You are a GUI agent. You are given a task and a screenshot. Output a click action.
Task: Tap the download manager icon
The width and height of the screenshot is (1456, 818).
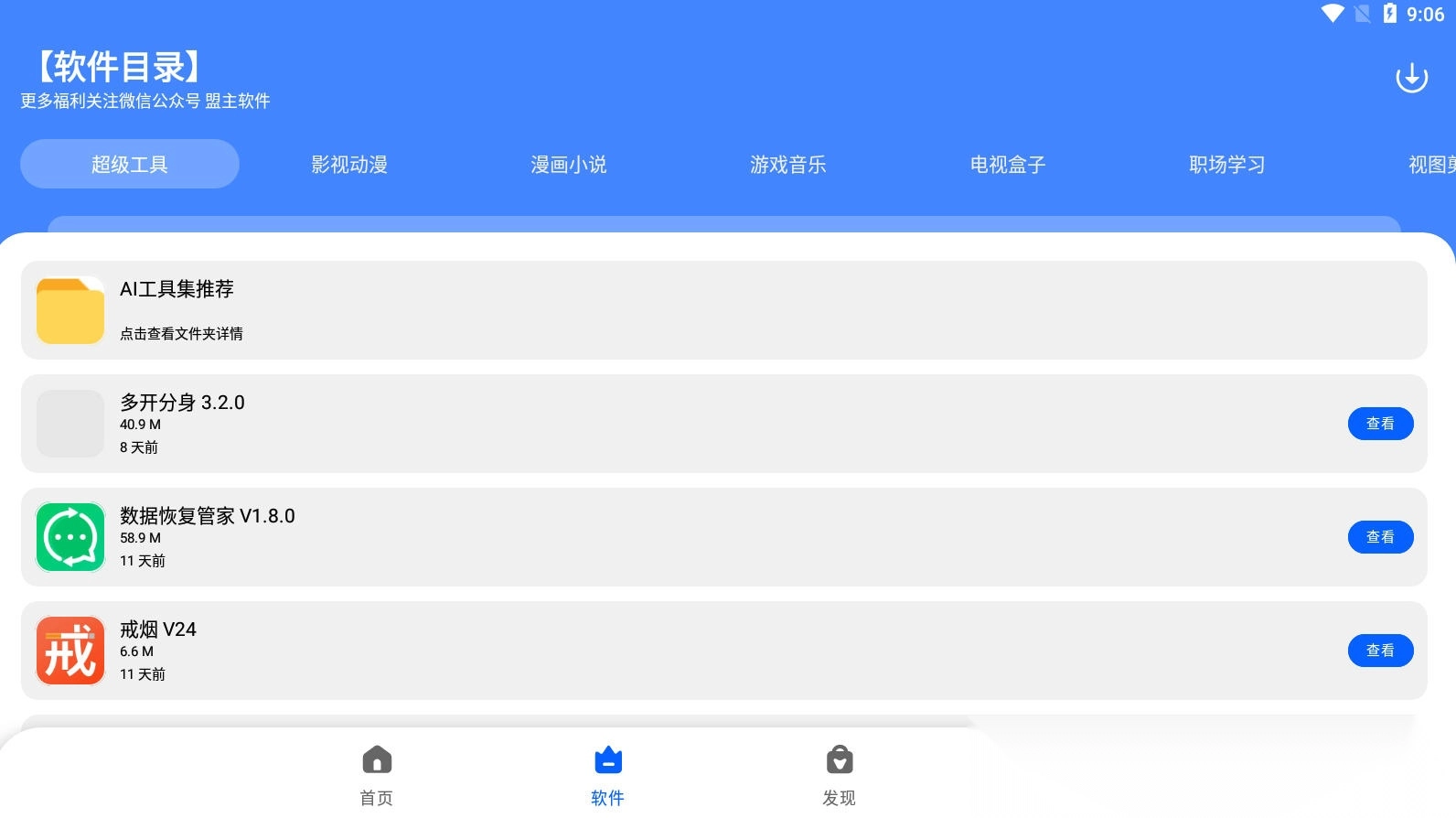tap(1411, 78)
